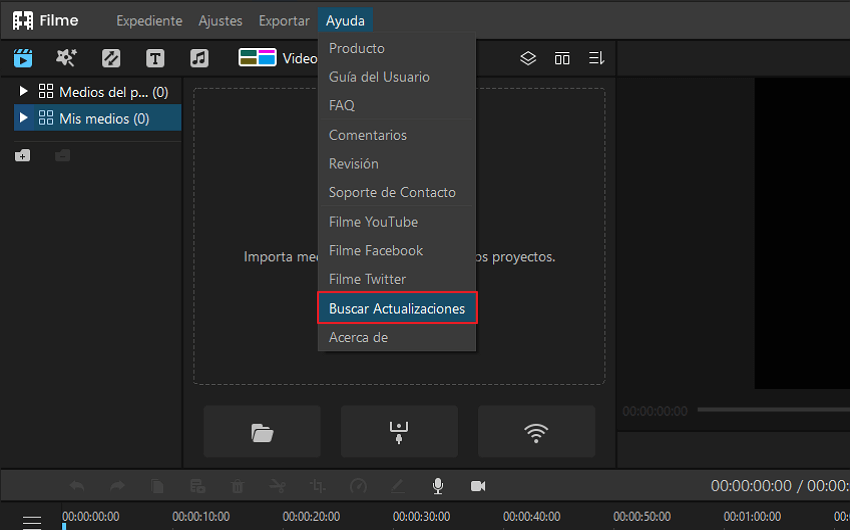Open Filme Facebook menu entry

(x=397, y=250)
